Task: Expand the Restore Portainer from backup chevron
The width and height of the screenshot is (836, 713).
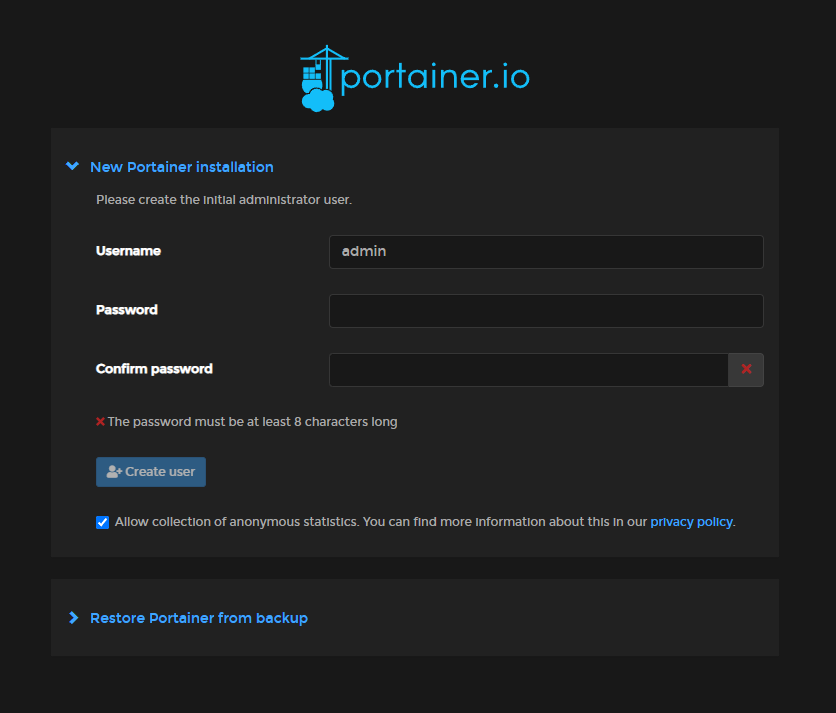Action: (74, 618)
